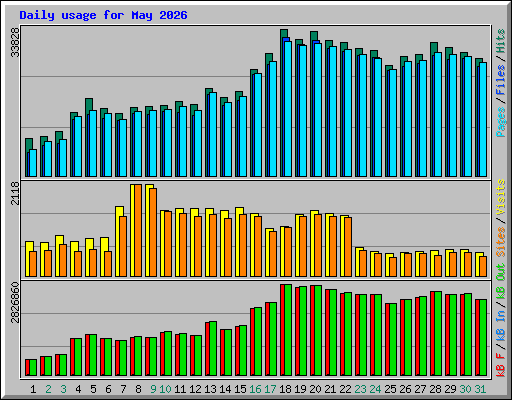The width and height of the screenshot is (512, 400).
Task: Click day 1 on the axis
Action: 33,389
